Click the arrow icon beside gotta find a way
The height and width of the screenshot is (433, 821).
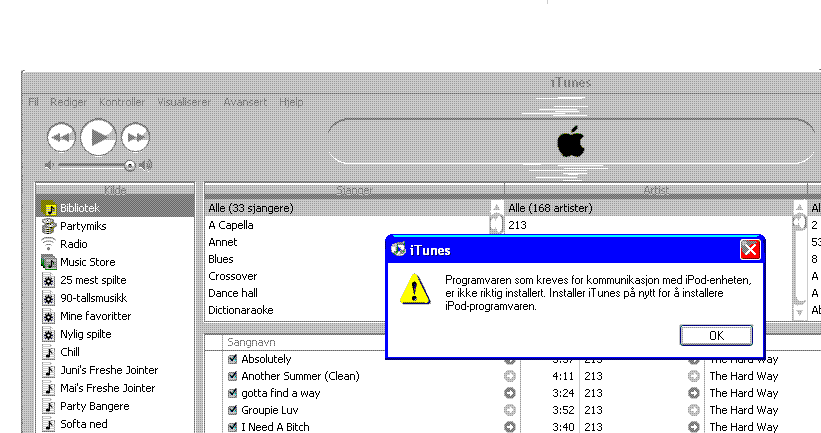pyautogui.click(x=509, y=393)
